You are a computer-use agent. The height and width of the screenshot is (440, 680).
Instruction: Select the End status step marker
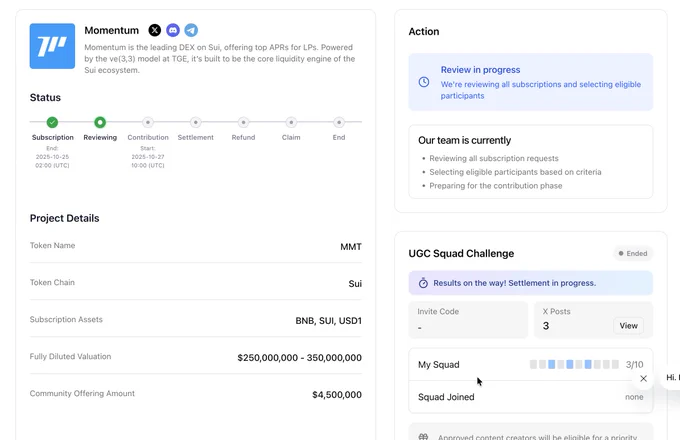pyautogui.click(x=339, y=122)
